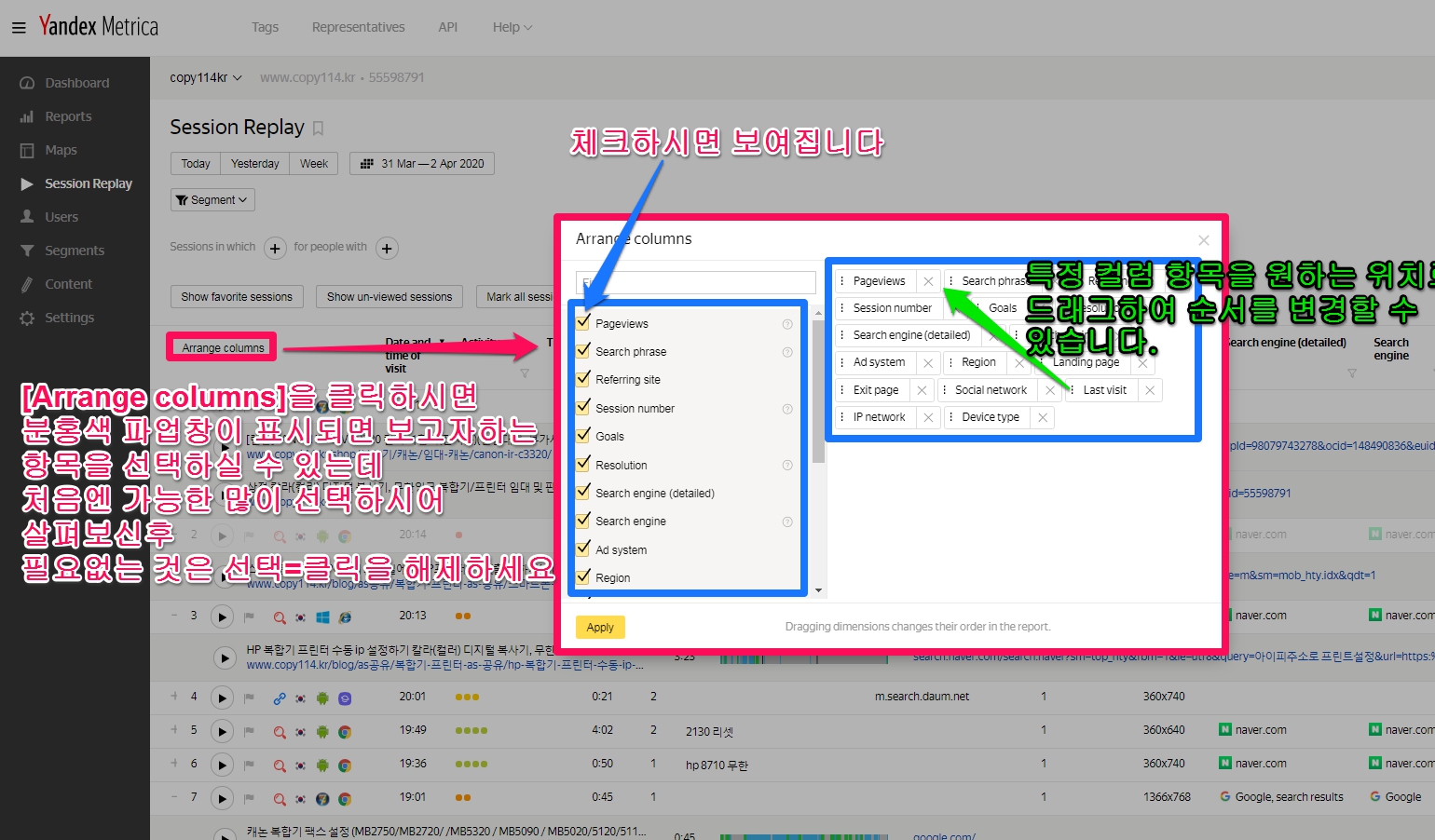Remove the Exit page chip
1435x840 pixels.
tap(922, 390)
